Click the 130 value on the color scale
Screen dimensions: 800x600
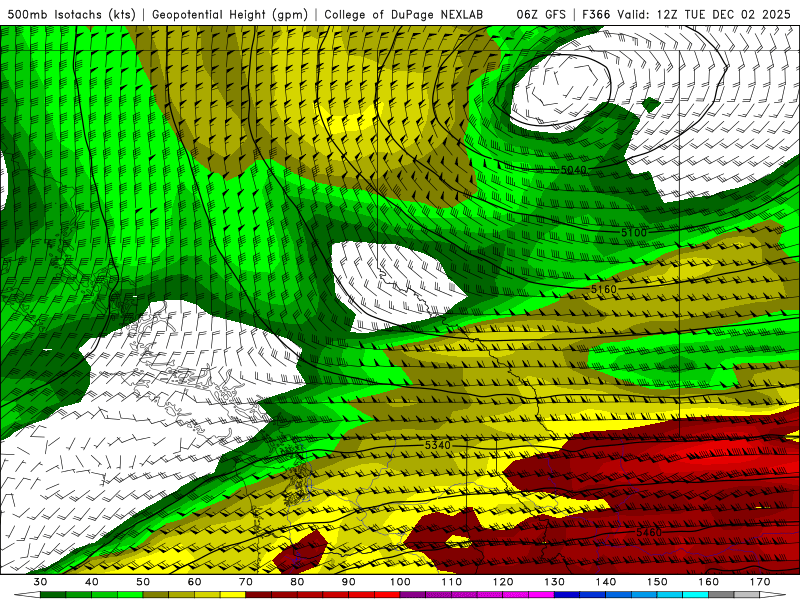pos(554,582)
